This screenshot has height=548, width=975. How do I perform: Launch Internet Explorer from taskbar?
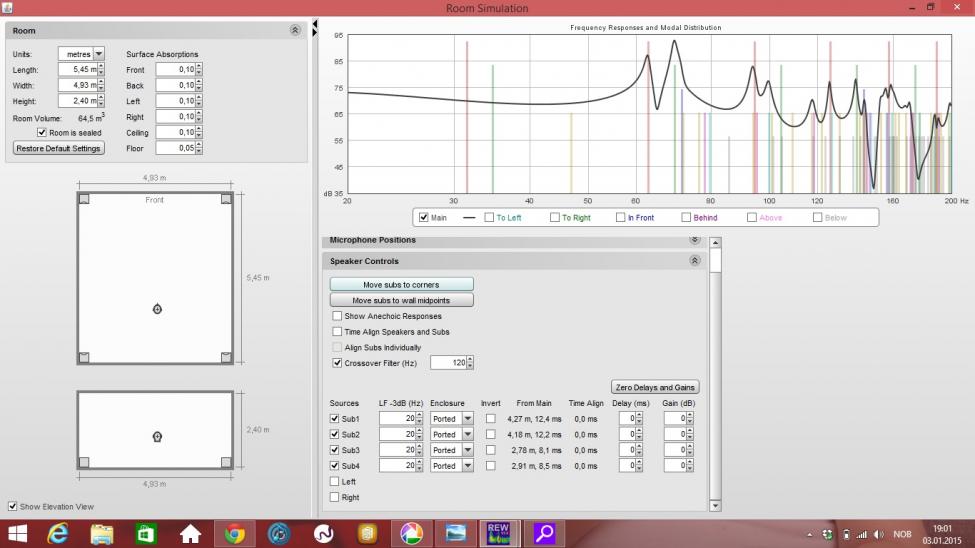pyautogui.click(x=58, y=534)
